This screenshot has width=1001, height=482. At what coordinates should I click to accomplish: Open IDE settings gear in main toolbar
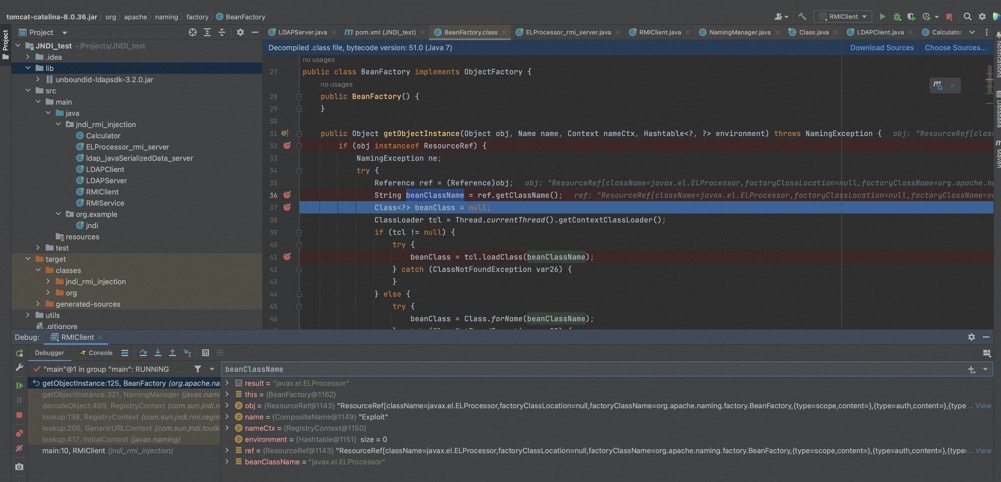(982, 17)
